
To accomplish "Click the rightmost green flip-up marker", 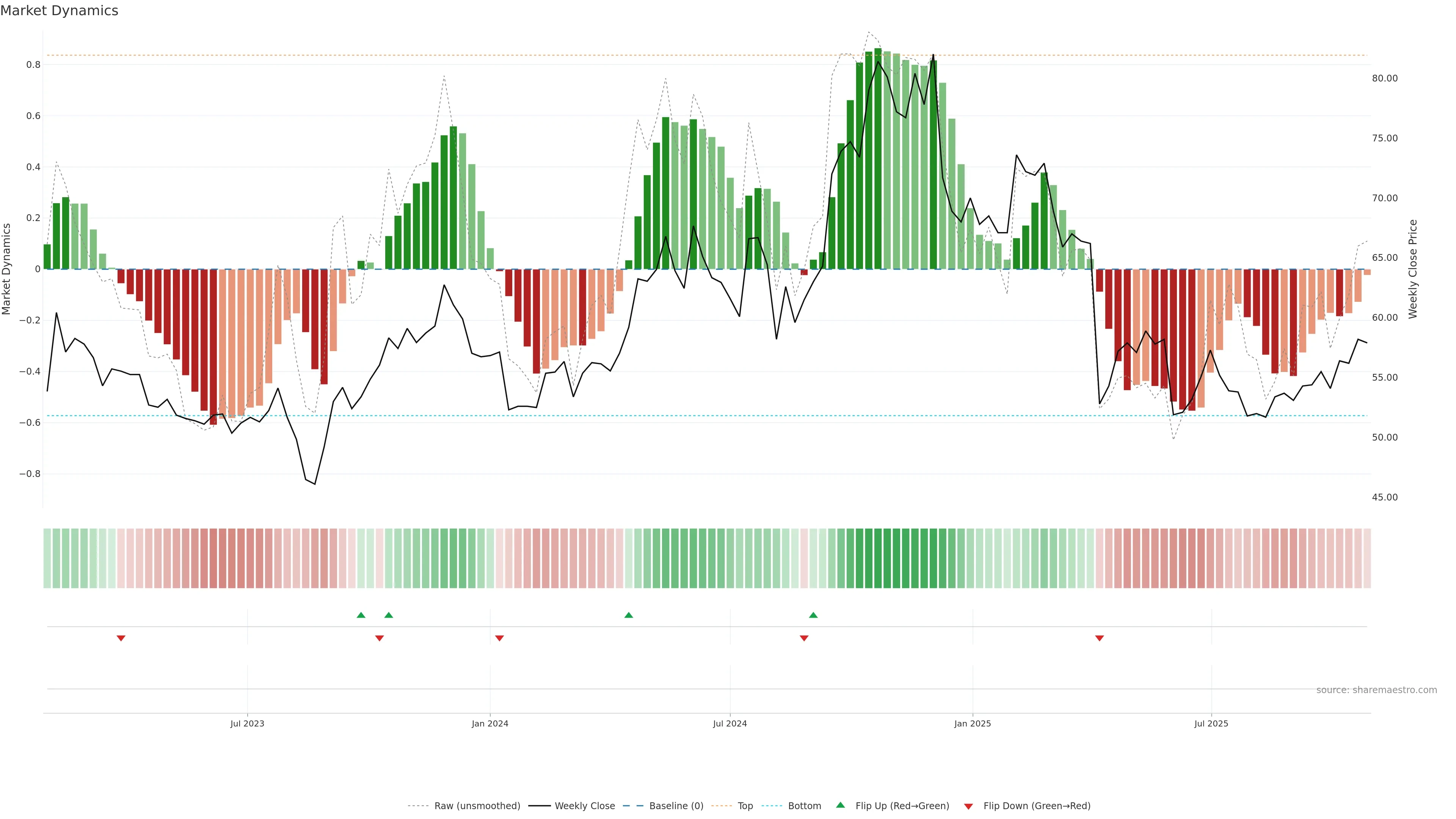I will point(813,615).
